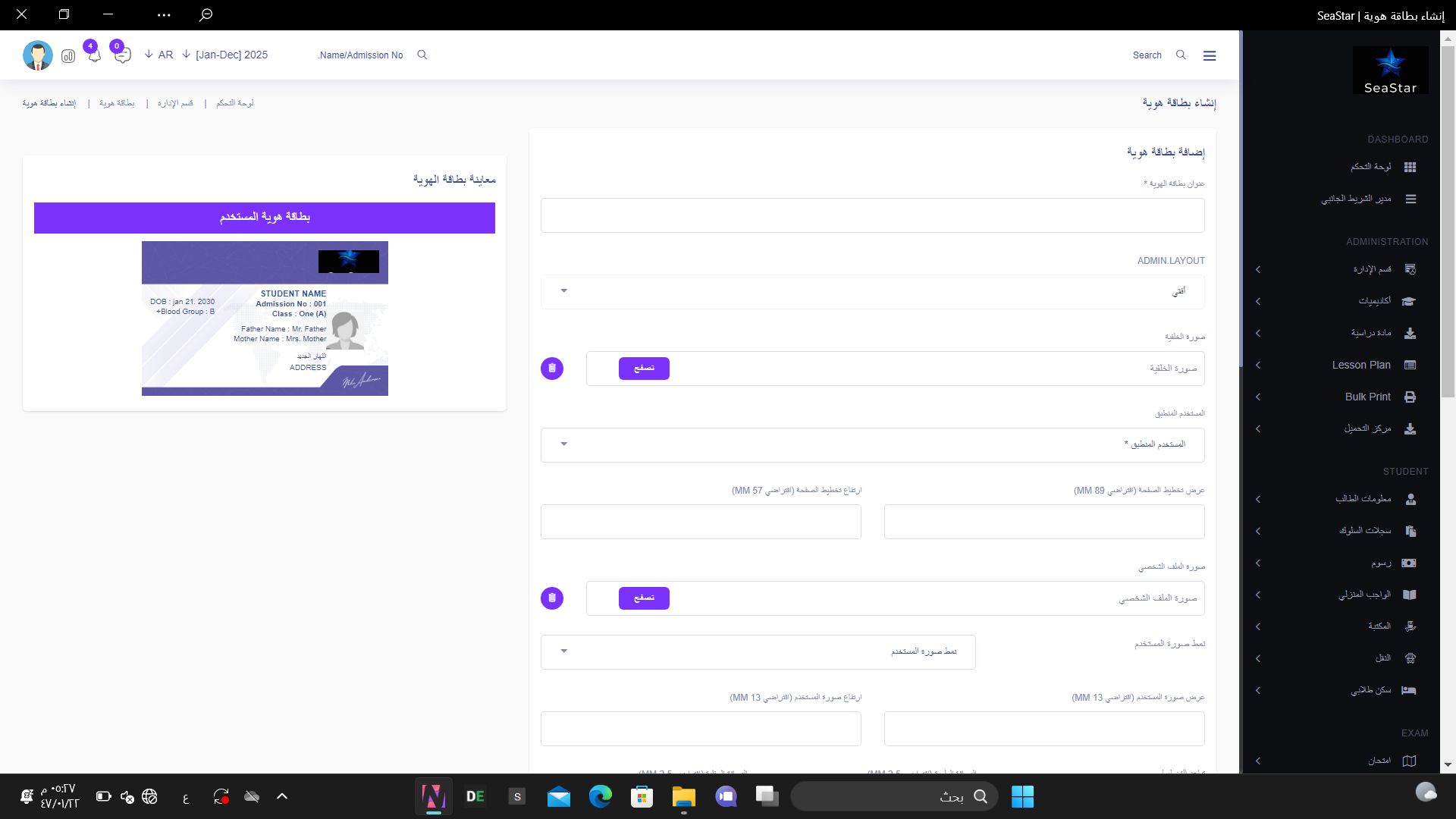
Task: Open Microsoft Edge from the taskbar
Action: (x=600, y=796)
